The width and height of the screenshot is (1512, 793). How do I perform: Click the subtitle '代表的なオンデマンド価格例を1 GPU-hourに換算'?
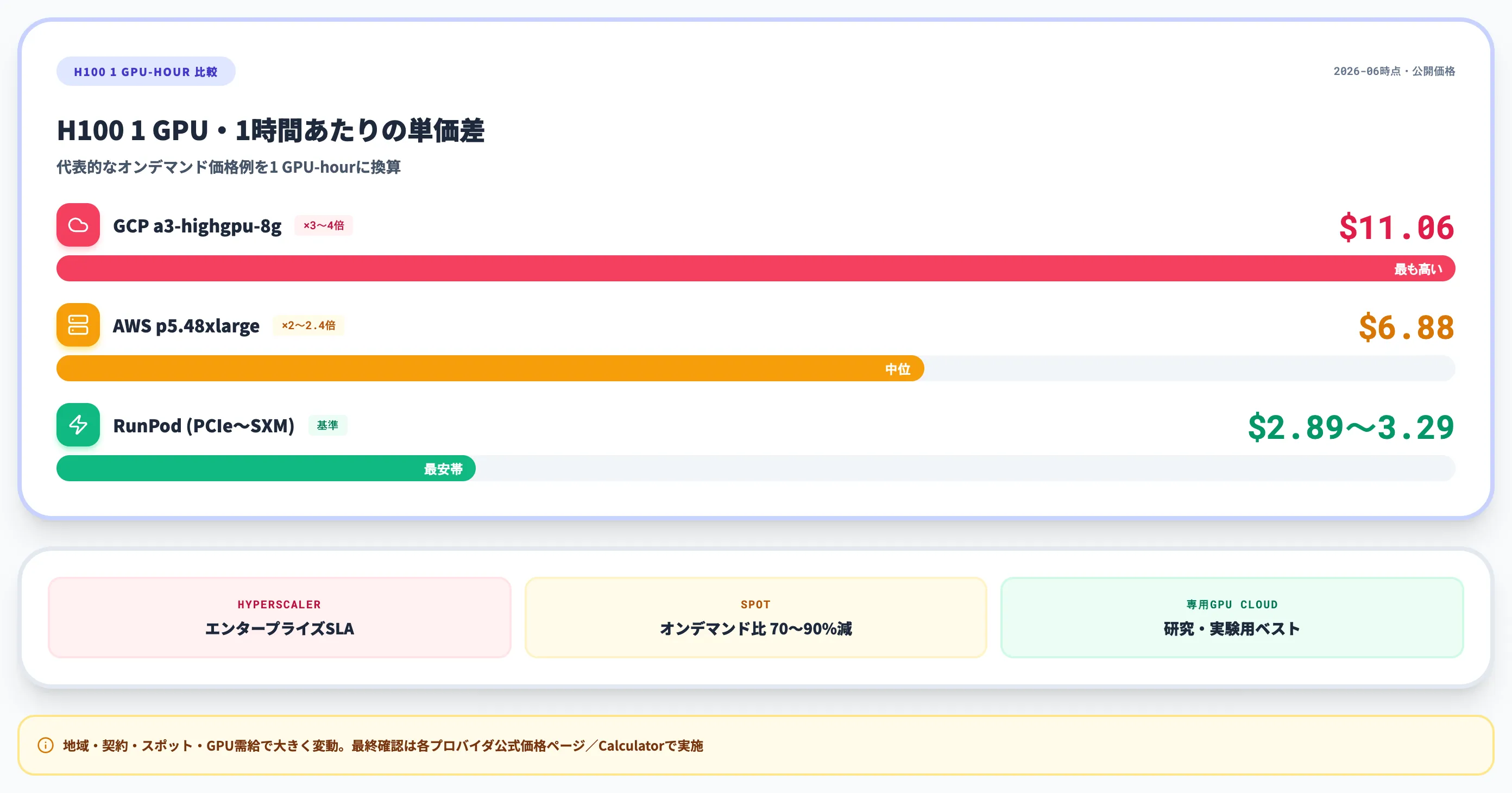(228, 167)
